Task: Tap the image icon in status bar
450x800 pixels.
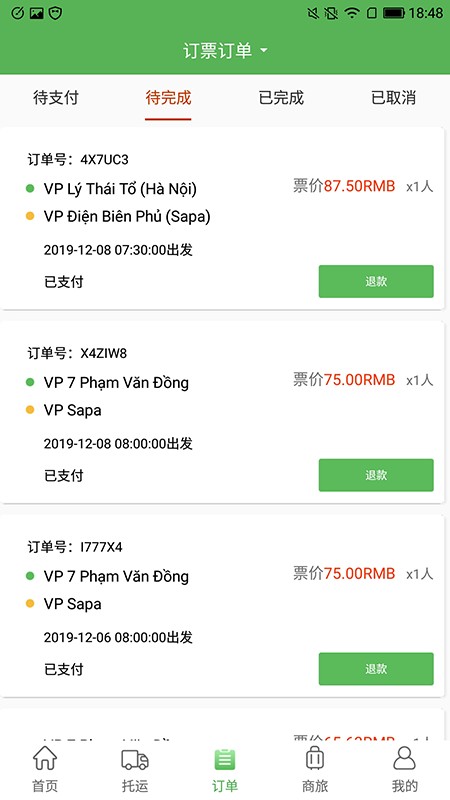Action: (x=36, y=13)
